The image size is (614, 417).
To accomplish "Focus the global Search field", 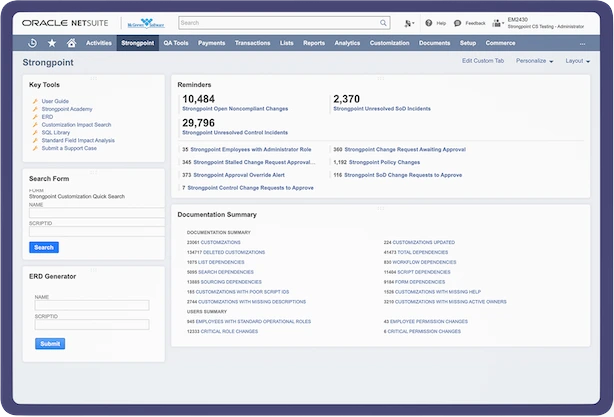I will (270, 22).
